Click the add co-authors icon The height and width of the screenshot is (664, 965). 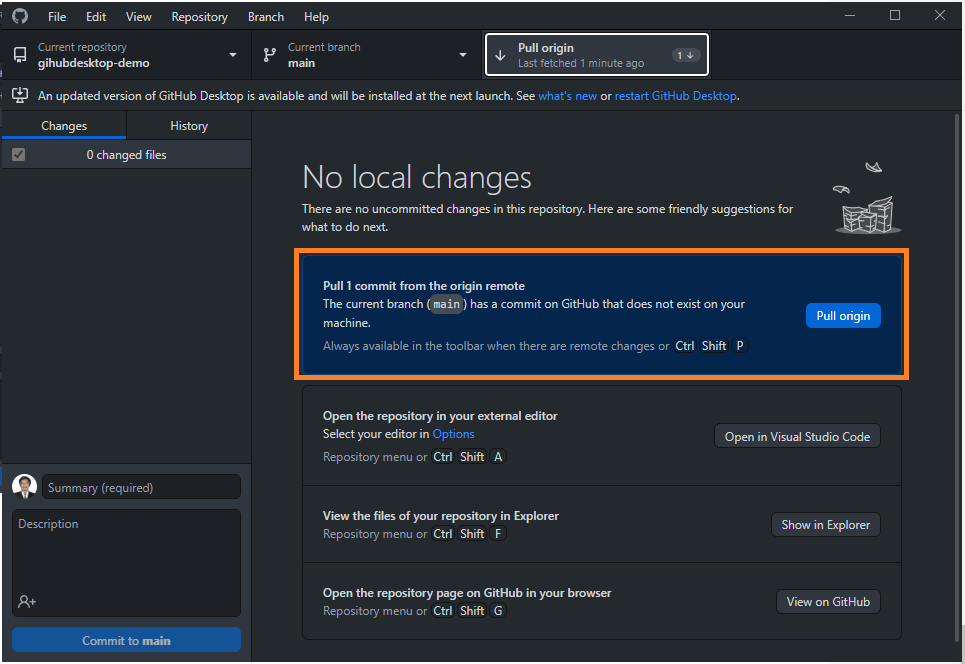pos(26,601)
